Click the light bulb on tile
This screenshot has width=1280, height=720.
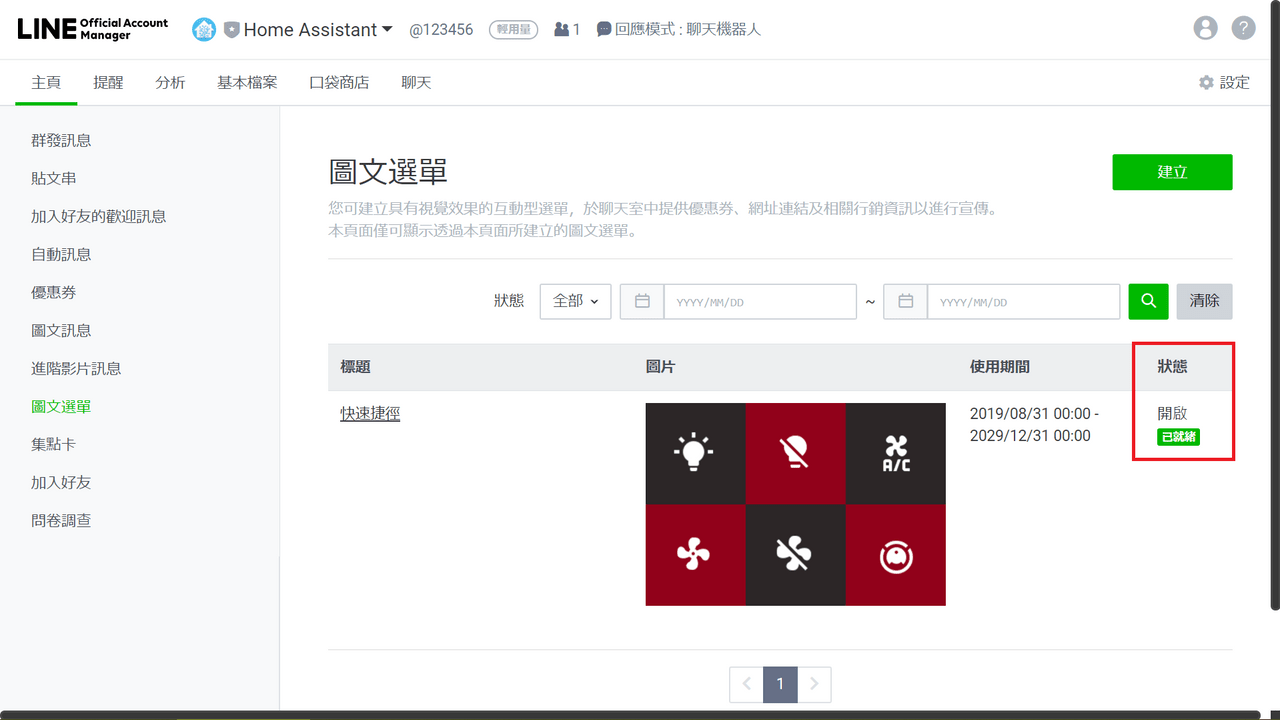(x=695, y=453)
